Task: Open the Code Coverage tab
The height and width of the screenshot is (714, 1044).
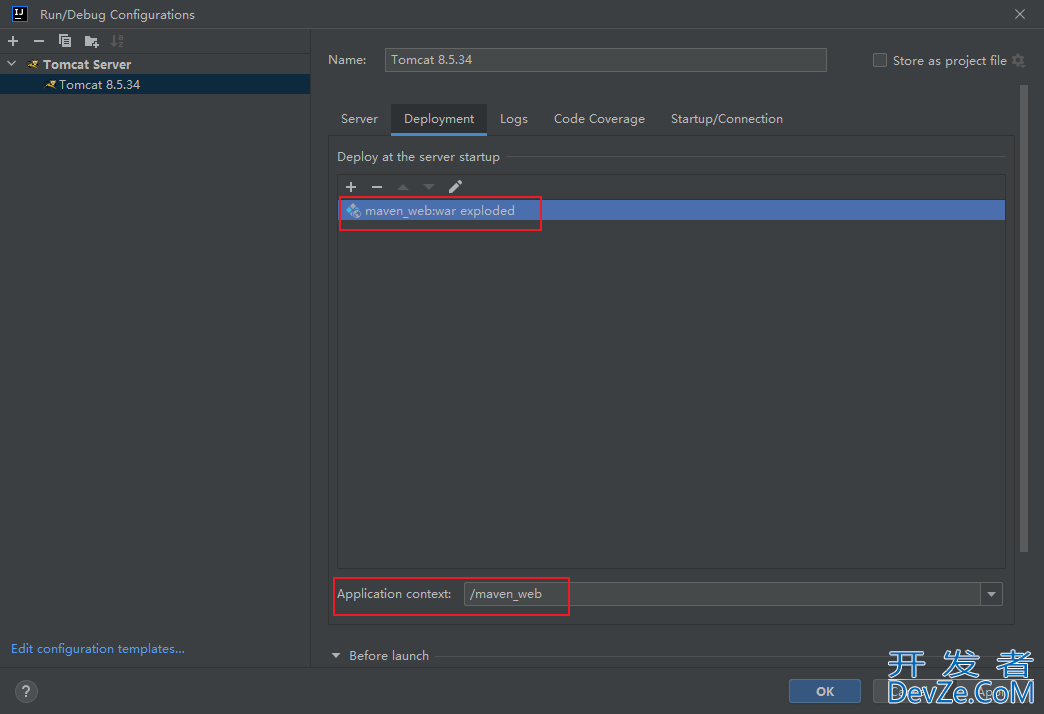Action: [599, 119]
